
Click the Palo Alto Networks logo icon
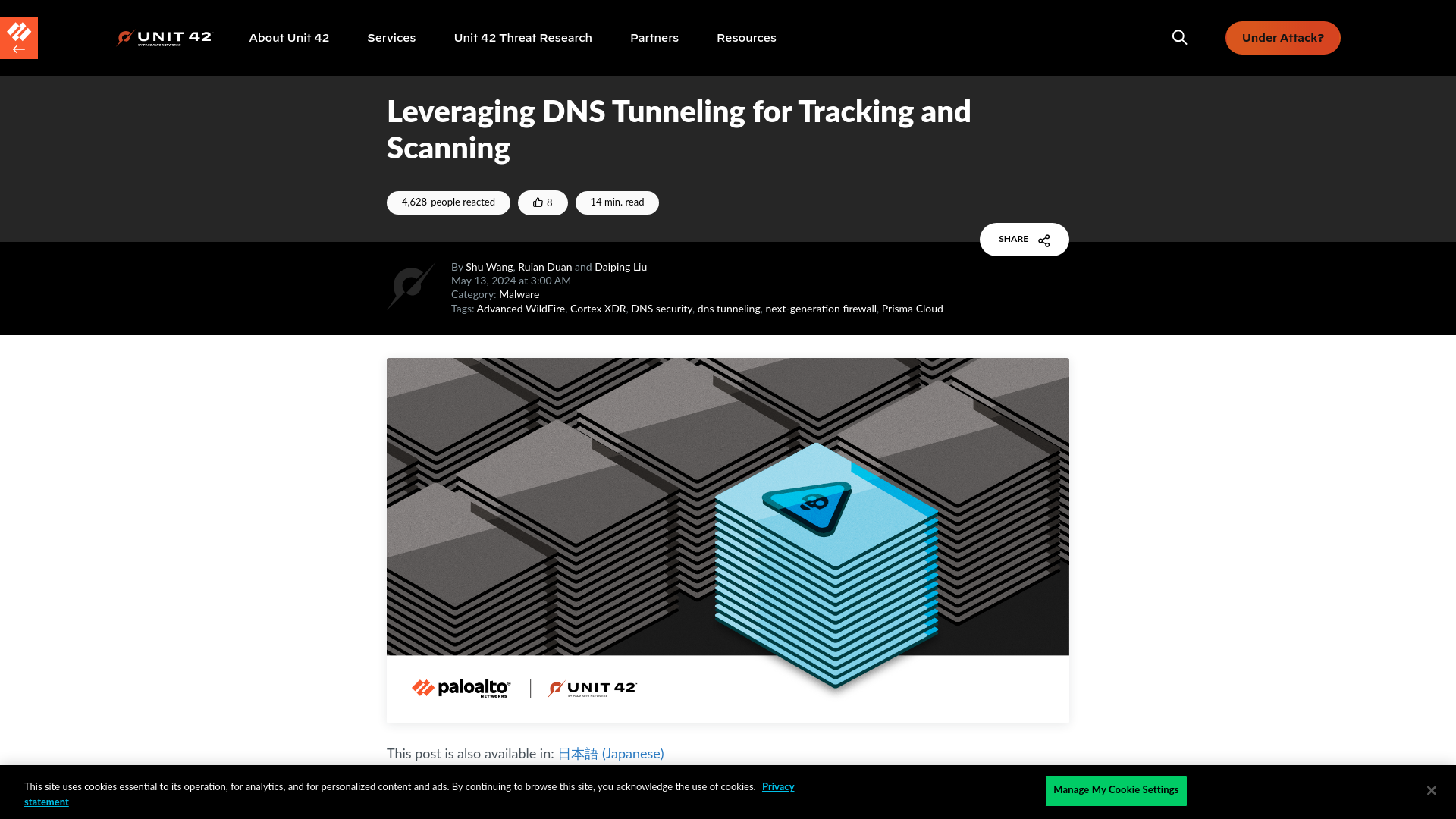[x=18, y=38]
